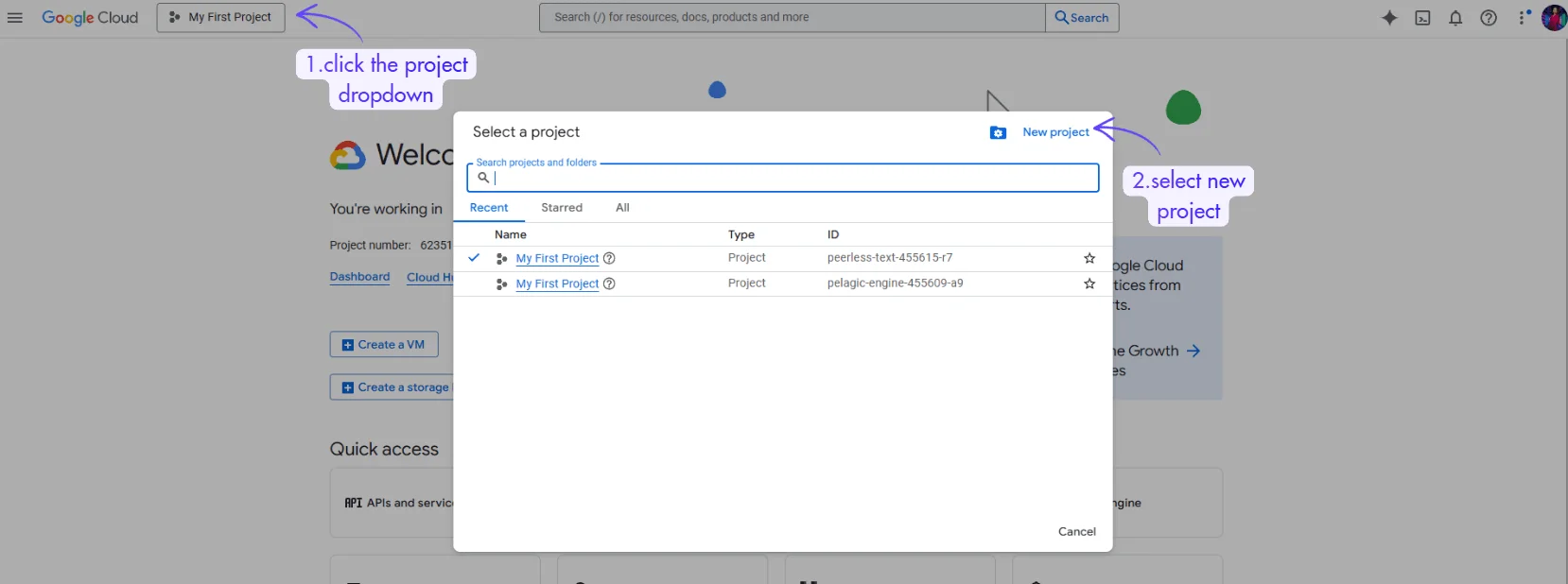
Task: Click the top search resources field
Action: pyautogui.click(x=792, y=17)
